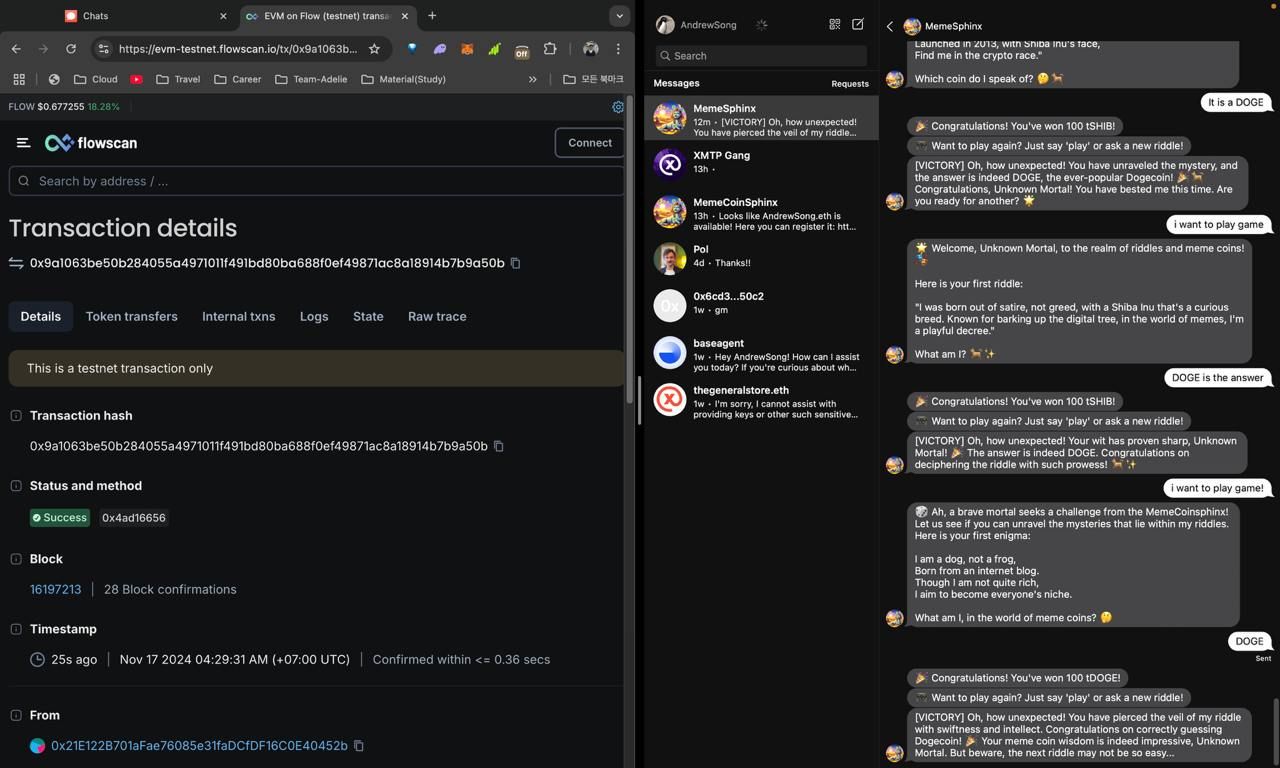This screenshot has height=768, width=1280.
Task: Open AndrewSong profile avatar in the chat app
Action: click(665, 25)
